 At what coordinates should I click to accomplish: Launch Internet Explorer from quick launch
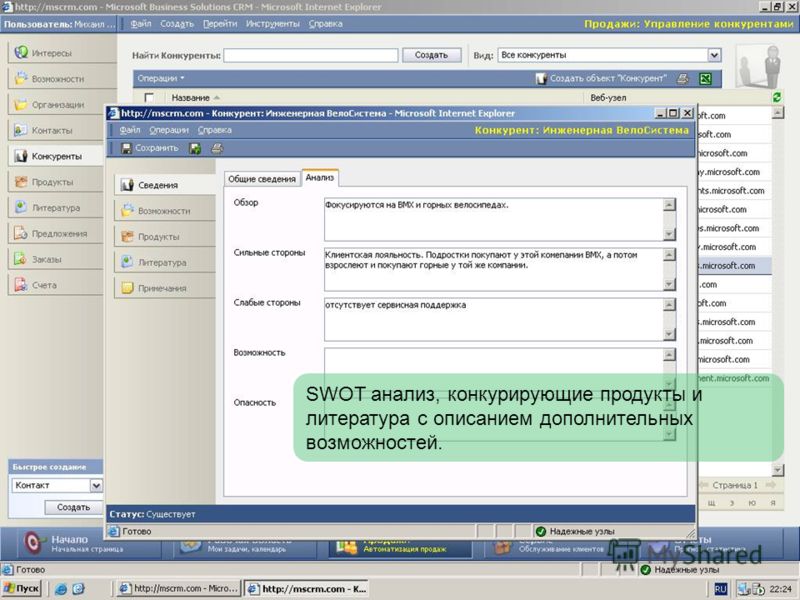pos(61,589)
